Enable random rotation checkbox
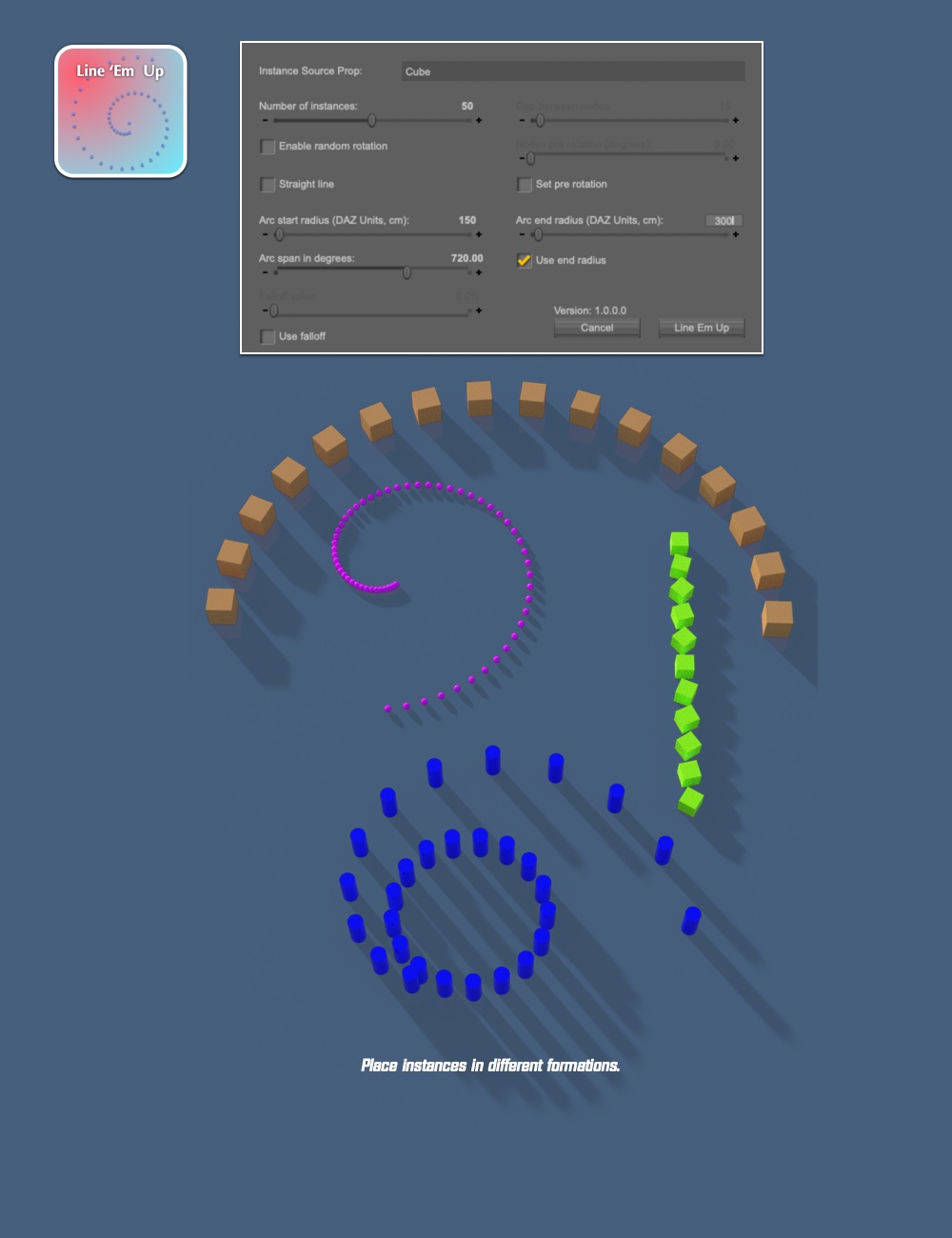 click(x=268, y=147)
